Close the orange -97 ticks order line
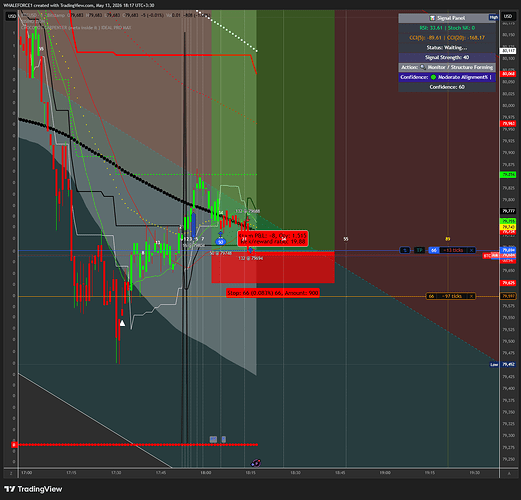 pyautogui.click(x=471, y=296)
